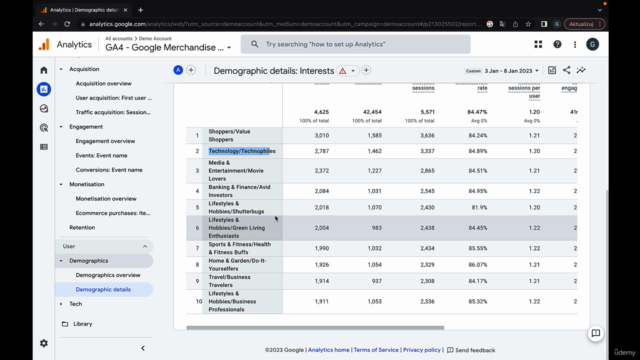Click the Analytics search field
This screenshot has width=640, height=360.
pos(356,44)
